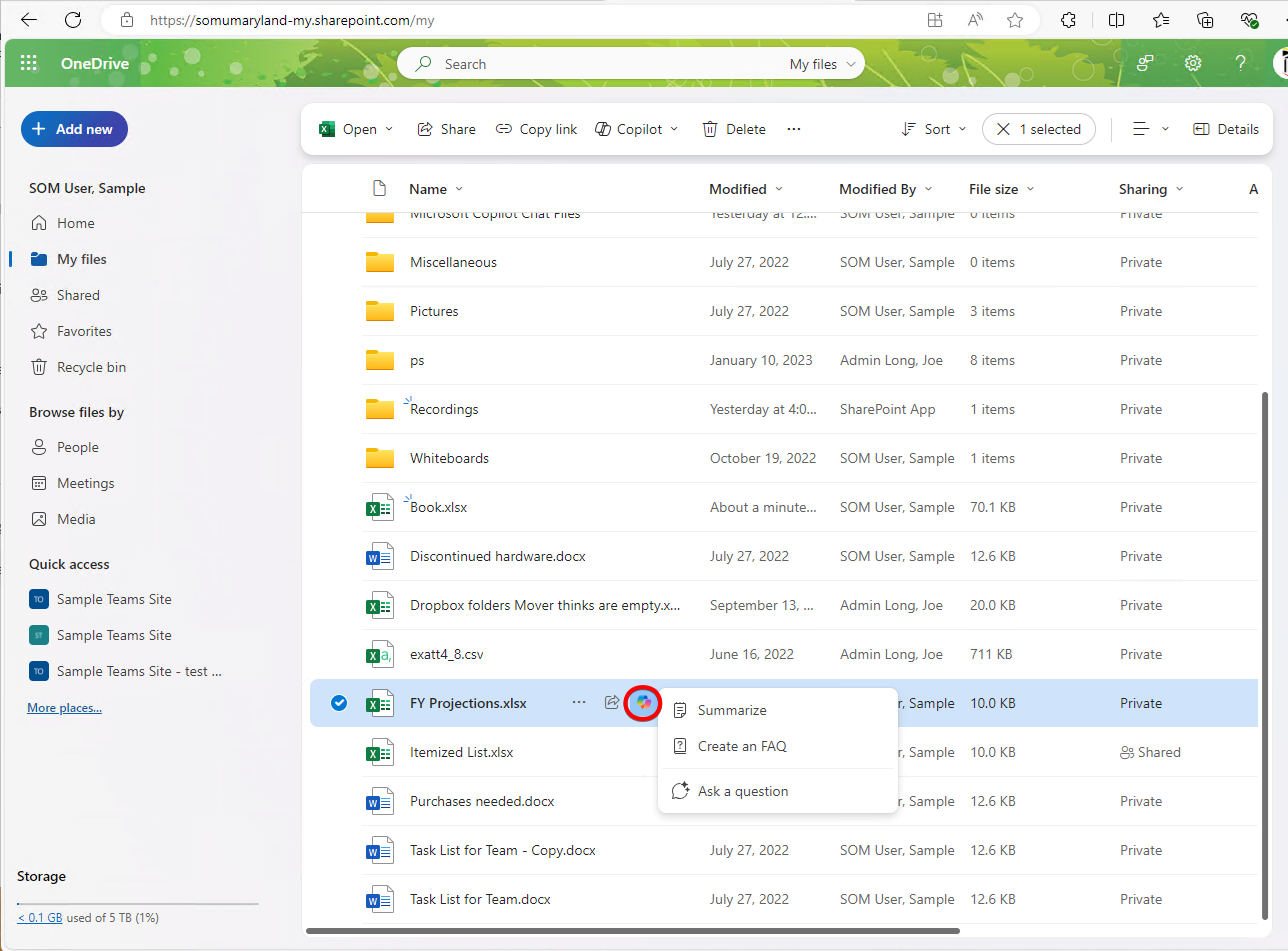
Task: Open the search scope My files dropdown
Action: [x=823, y=64]
